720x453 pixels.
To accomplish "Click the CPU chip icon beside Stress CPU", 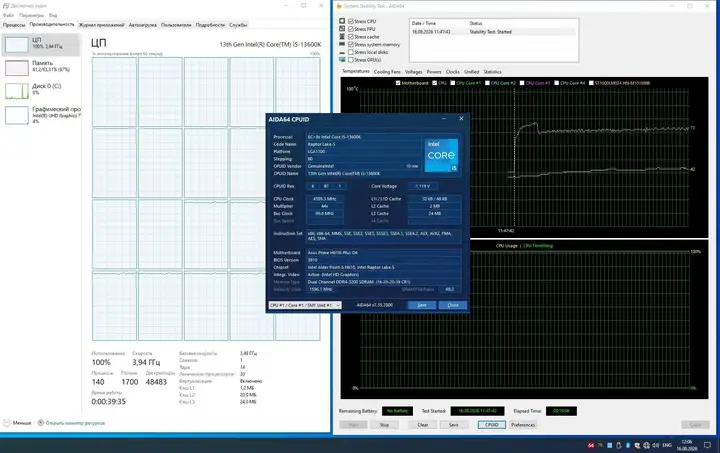I will 342,21.
